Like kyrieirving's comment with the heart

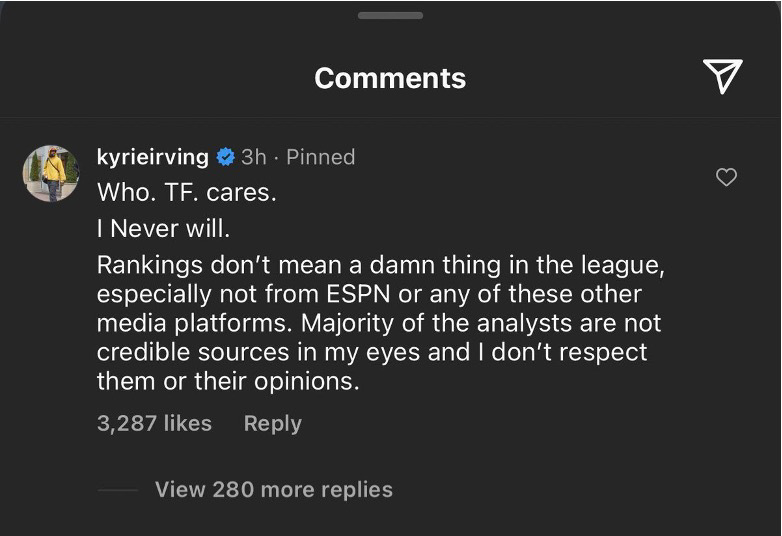tap(727, 177)
